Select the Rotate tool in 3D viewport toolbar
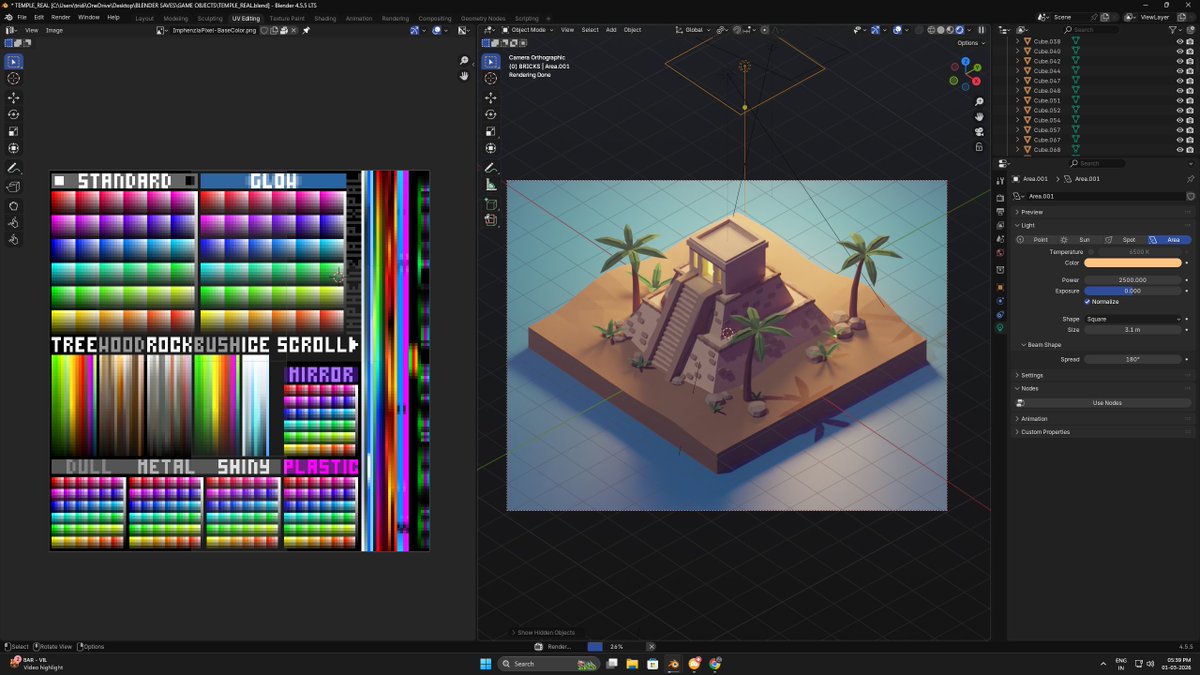 click(x=490, y=115)
